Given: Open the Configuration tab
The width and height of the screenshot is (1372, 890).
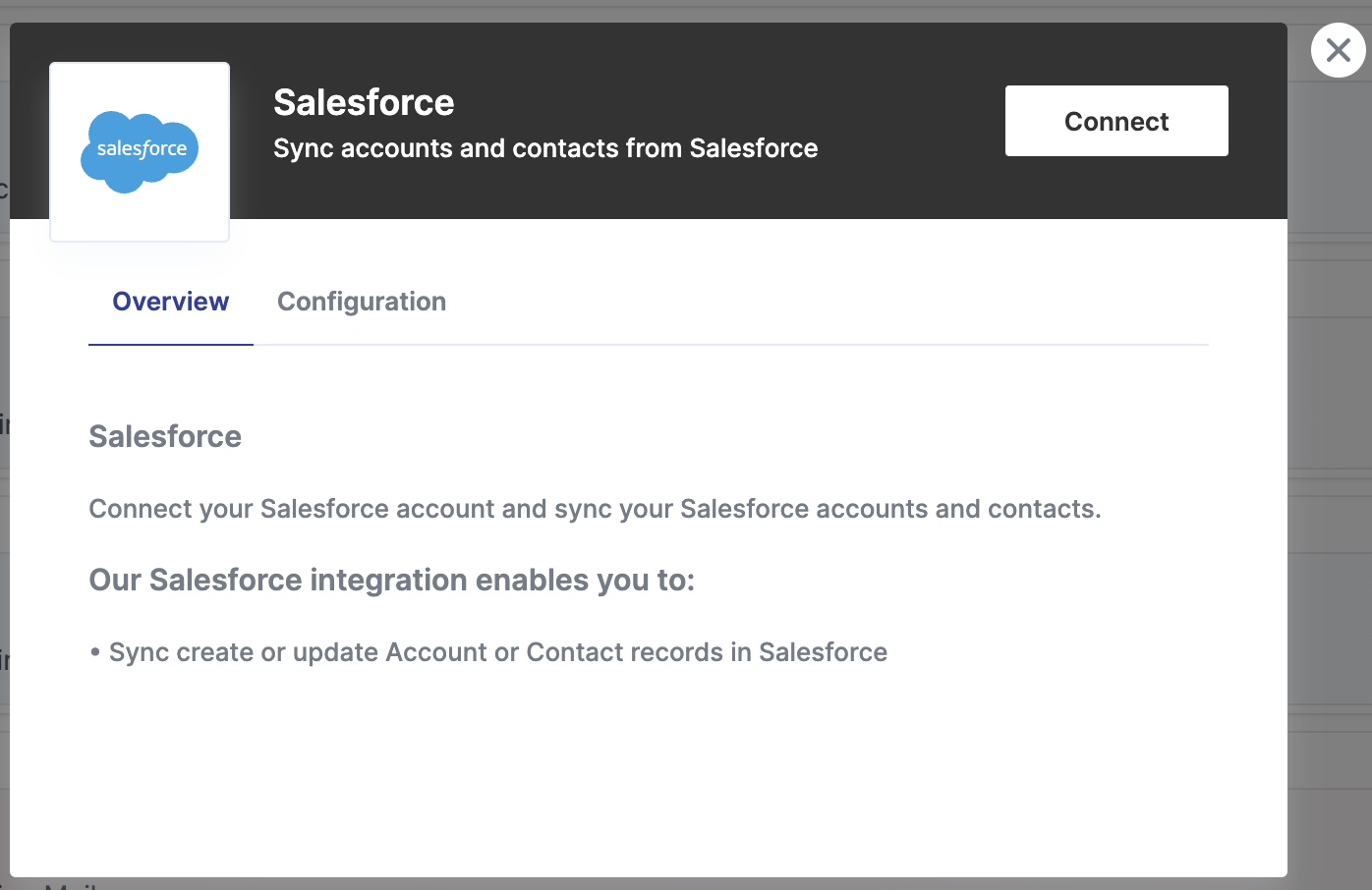Looking at the screenshot, I should 362,302.
